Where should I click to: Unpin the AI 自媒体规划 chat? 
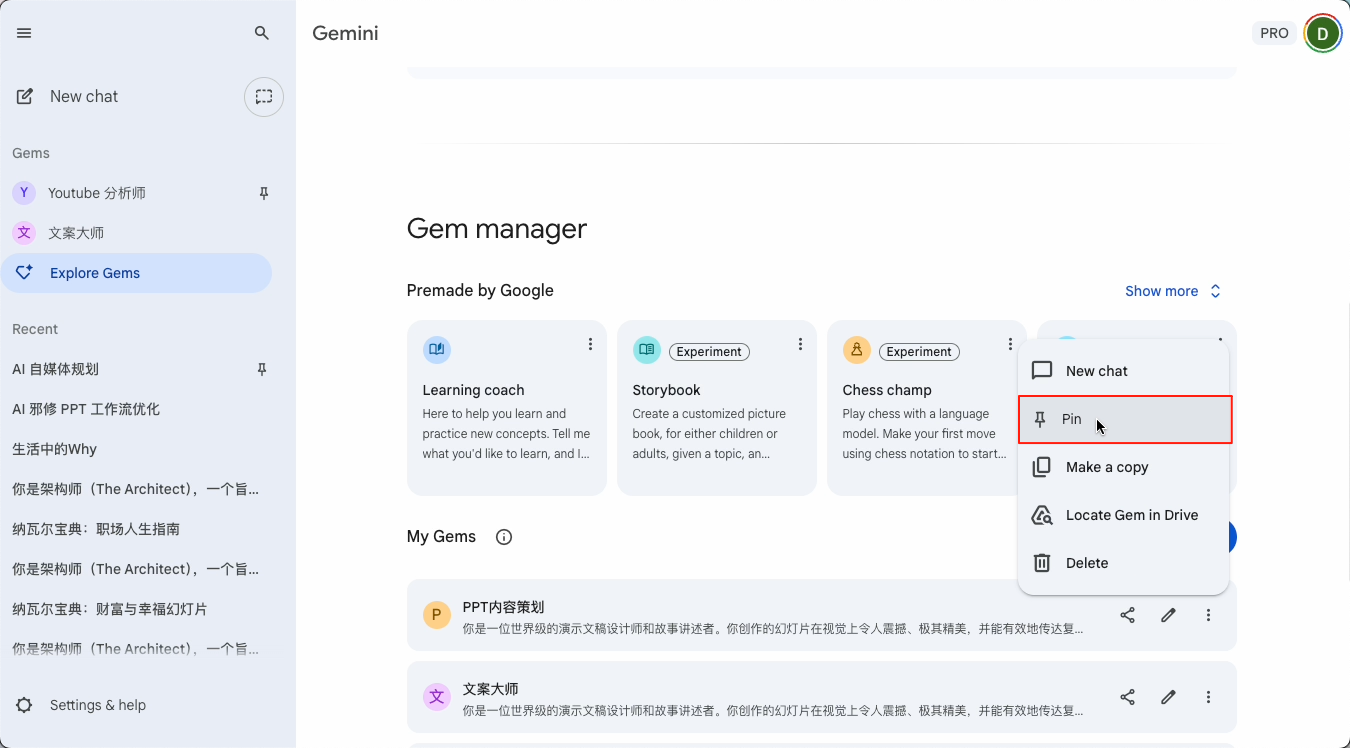pos(261,369)
